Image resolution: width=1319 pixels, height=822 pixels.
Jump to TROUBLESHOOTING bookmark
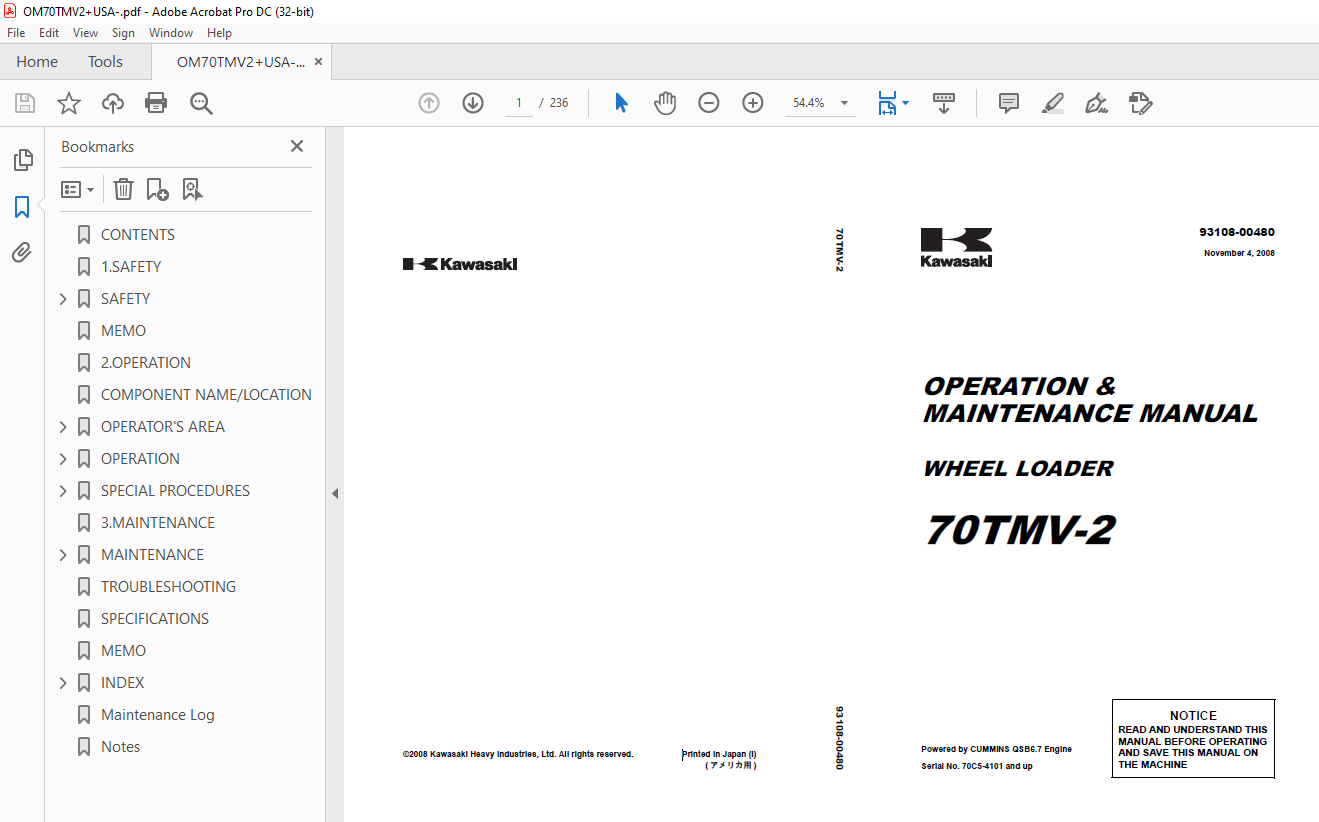pos(168,587)
